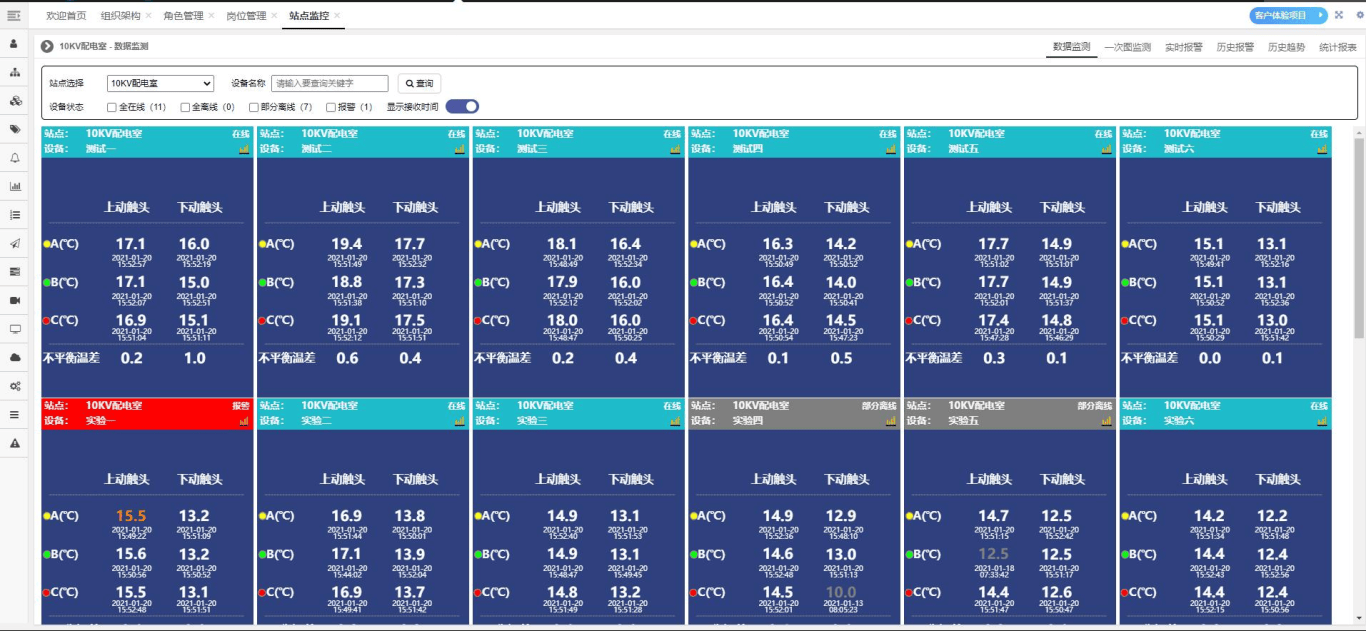Open the video camera icon in sidebar
The width and height of the screenshot is (1366, 631).
tap(15, 300)
